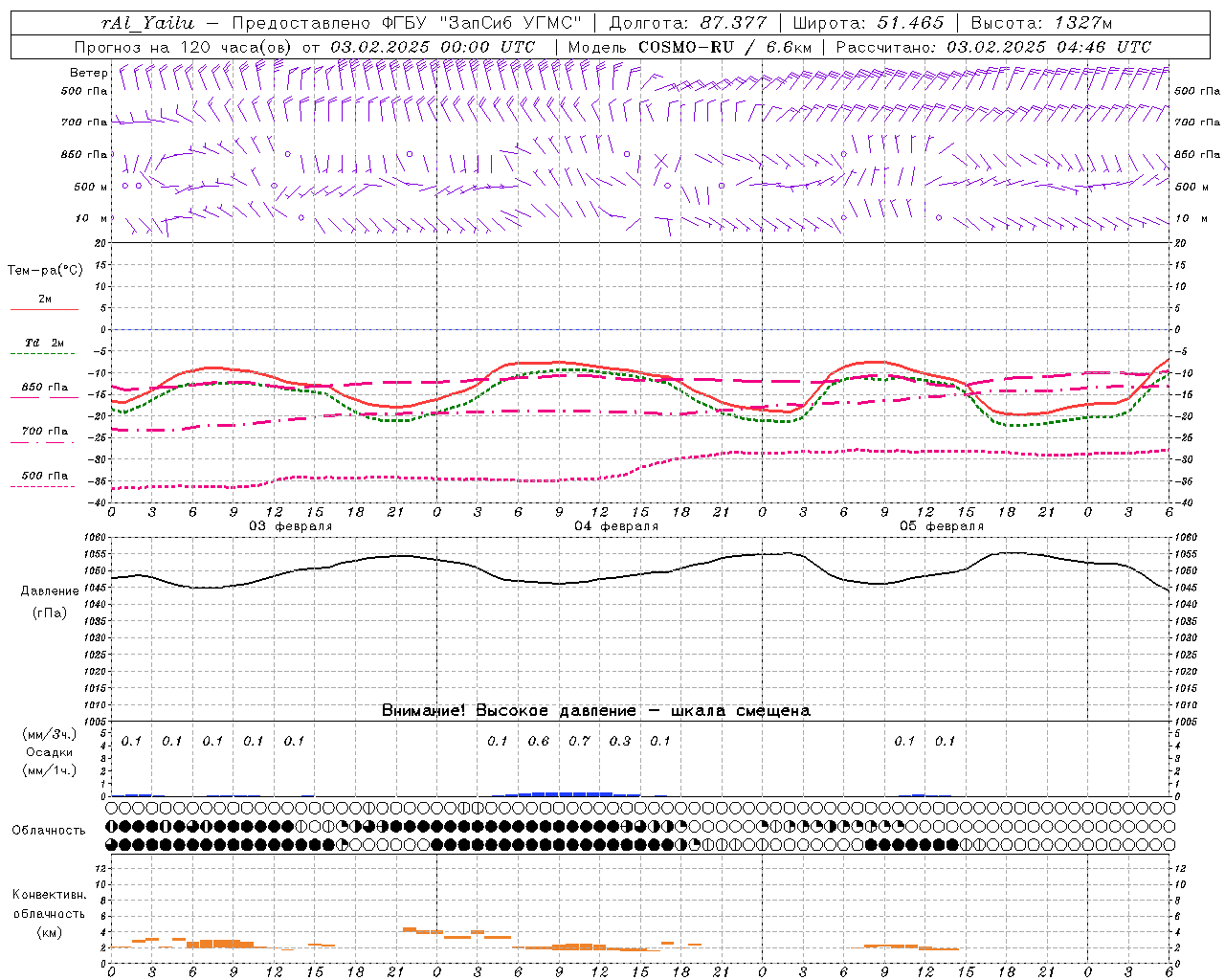Click "Прогноз на 120 часа(ов)" forecast text
The height and width of the screenshot is (980, 1225).
coord(185,47)
